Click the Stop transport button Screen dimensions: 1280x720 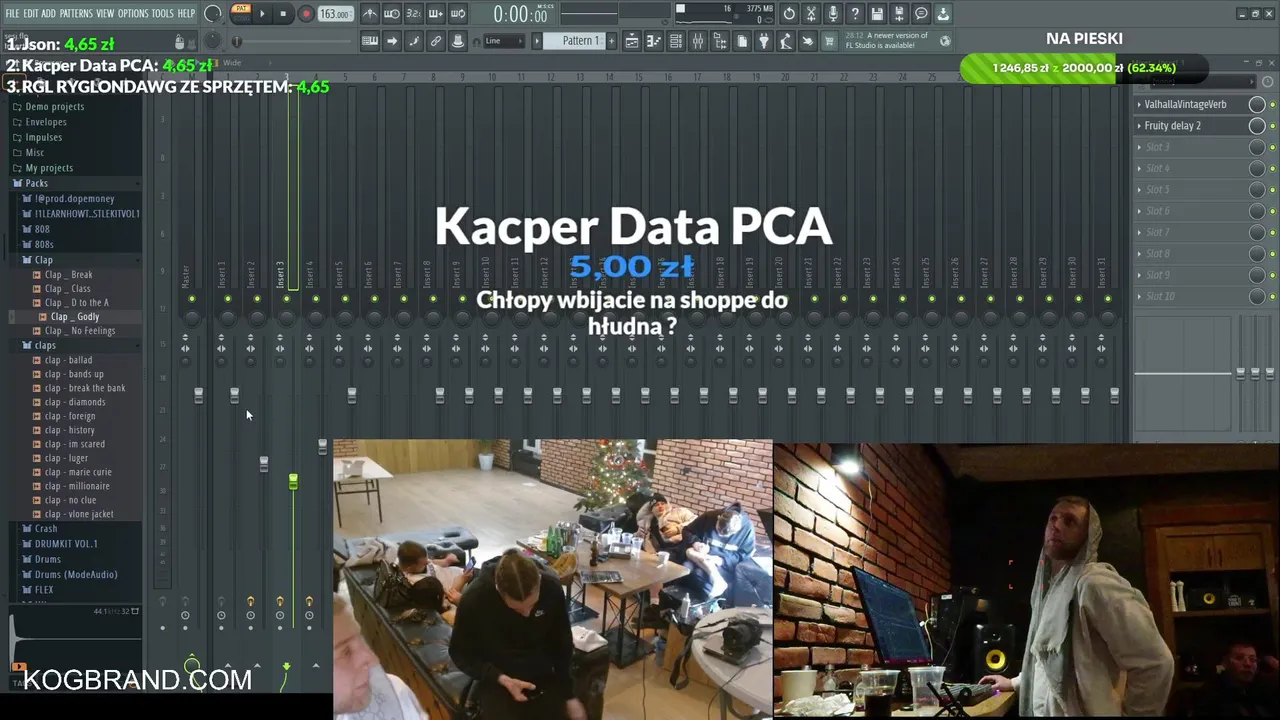pyautogui.click(x=284, y=14)
